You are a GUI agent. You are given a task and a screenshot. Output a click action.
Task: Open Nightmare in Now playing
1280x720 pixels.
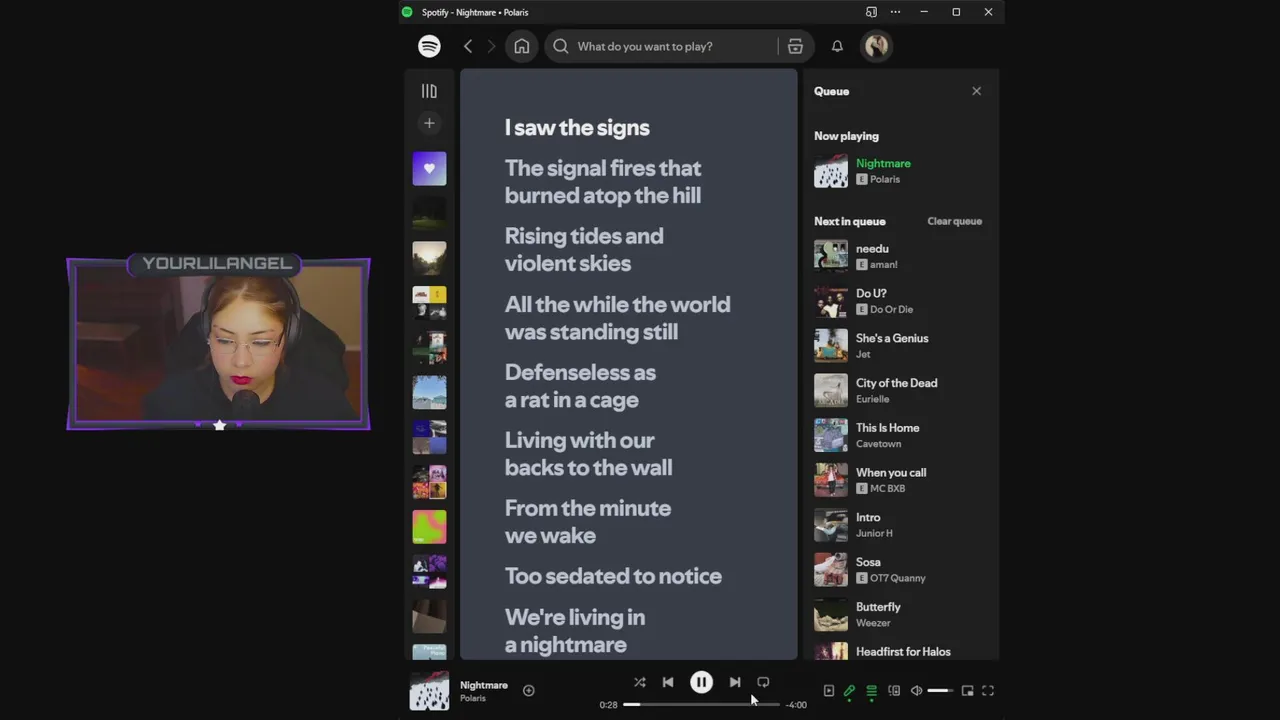point(883,163)
